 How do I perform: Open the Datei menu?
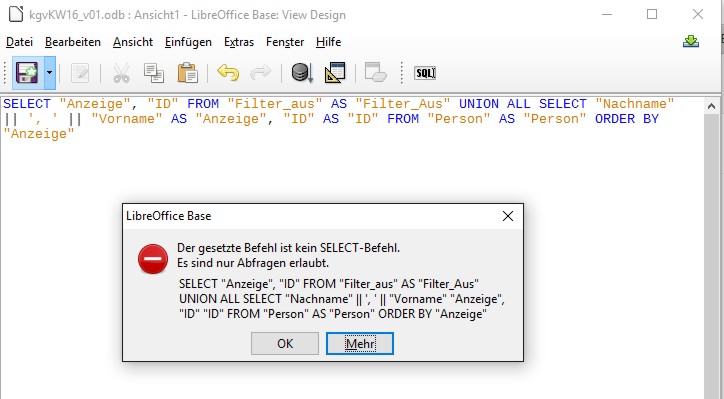19,42
